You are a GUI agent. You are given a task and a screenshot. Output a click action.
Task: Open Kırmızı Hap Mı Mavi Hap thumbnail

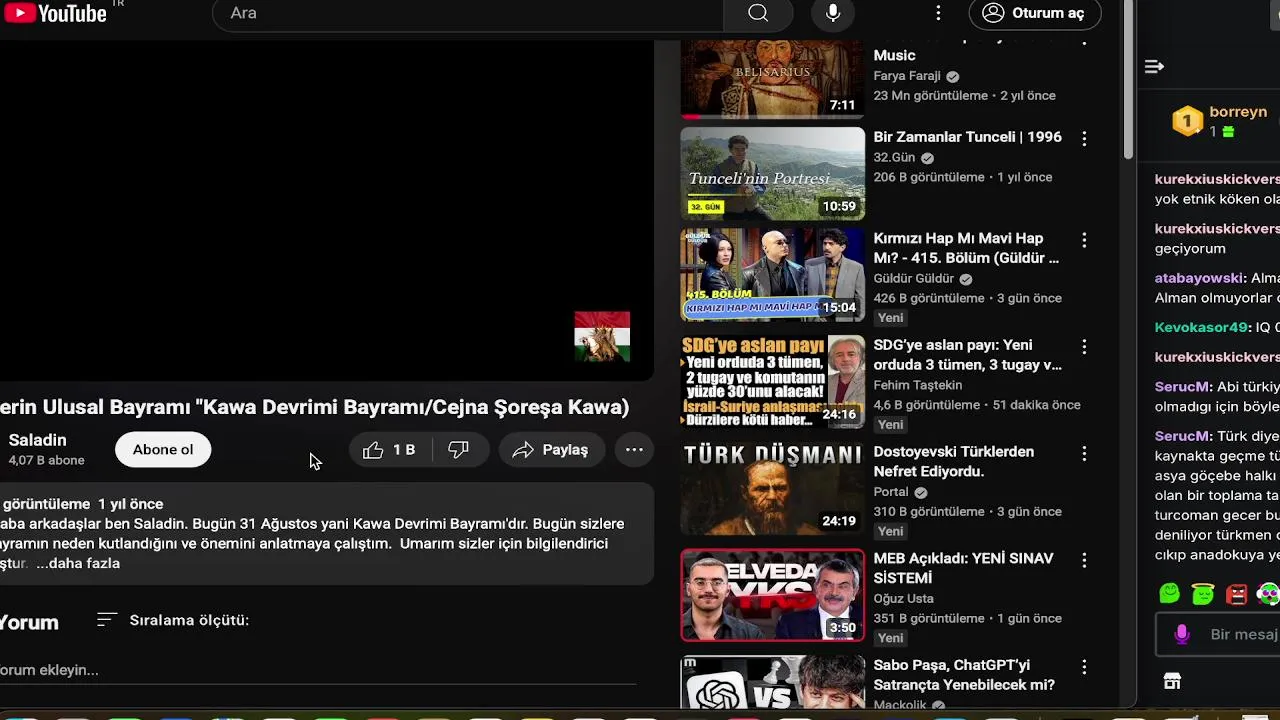tap(772, 275)
